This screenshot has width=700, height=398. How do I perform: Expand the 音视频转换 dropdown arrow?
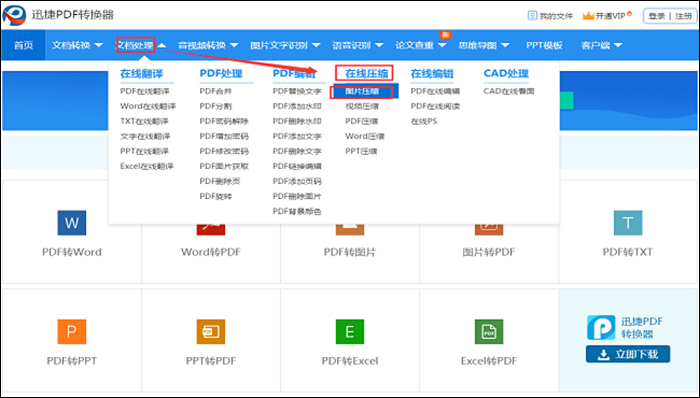click(x=234, y=45)
